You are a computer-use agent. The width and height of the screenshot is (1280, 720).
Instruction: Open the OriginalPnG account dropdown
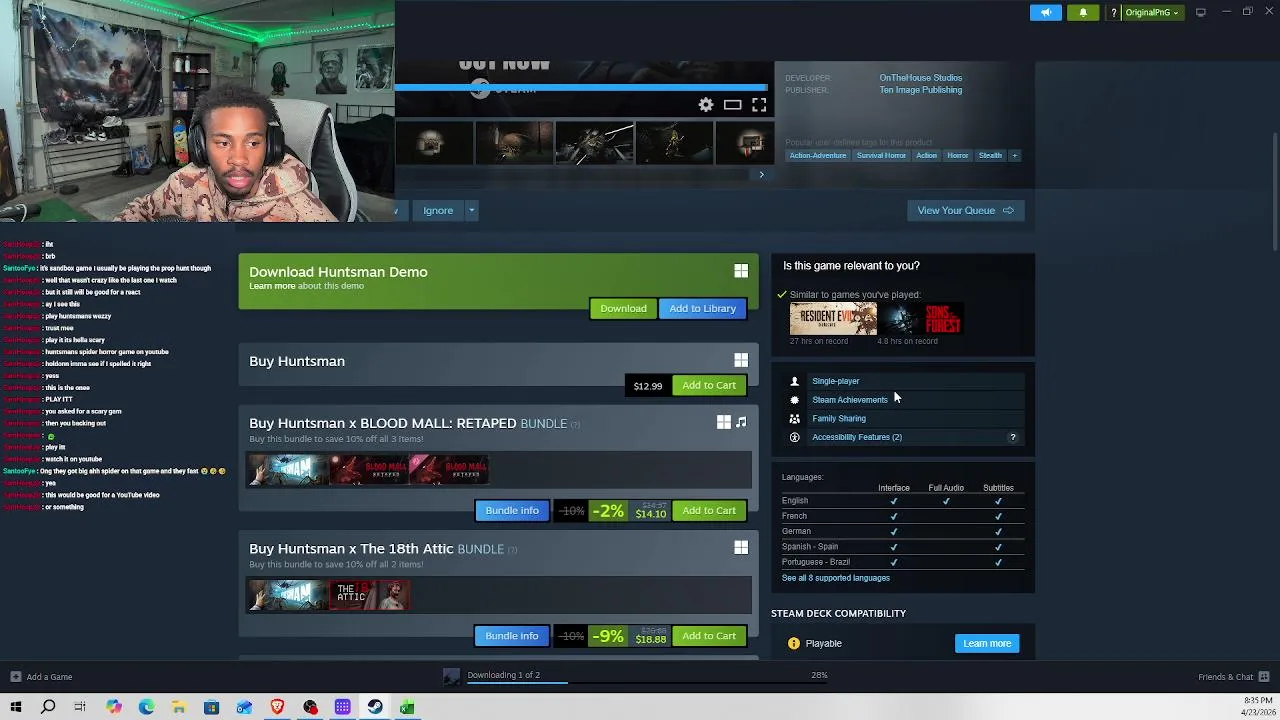pyautogui.click(x=1151, y=12)
